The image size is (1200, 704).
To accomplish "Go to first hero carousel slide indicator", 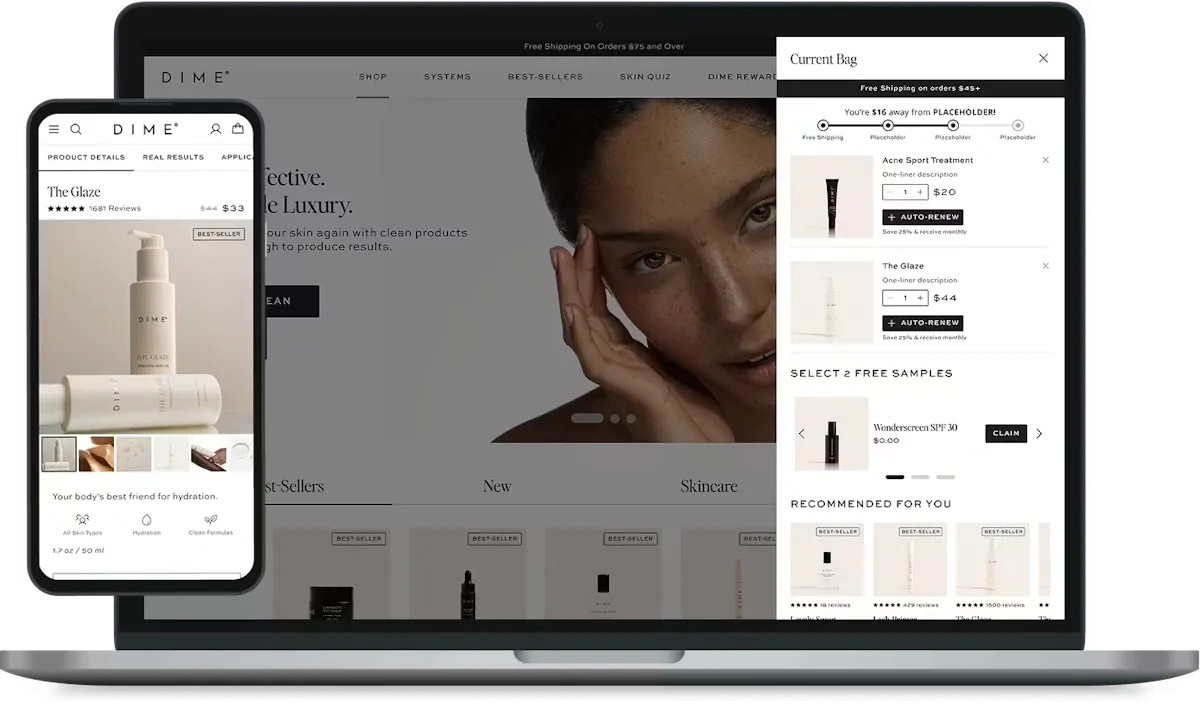I will pyautogui.click(x=587, y=418).
